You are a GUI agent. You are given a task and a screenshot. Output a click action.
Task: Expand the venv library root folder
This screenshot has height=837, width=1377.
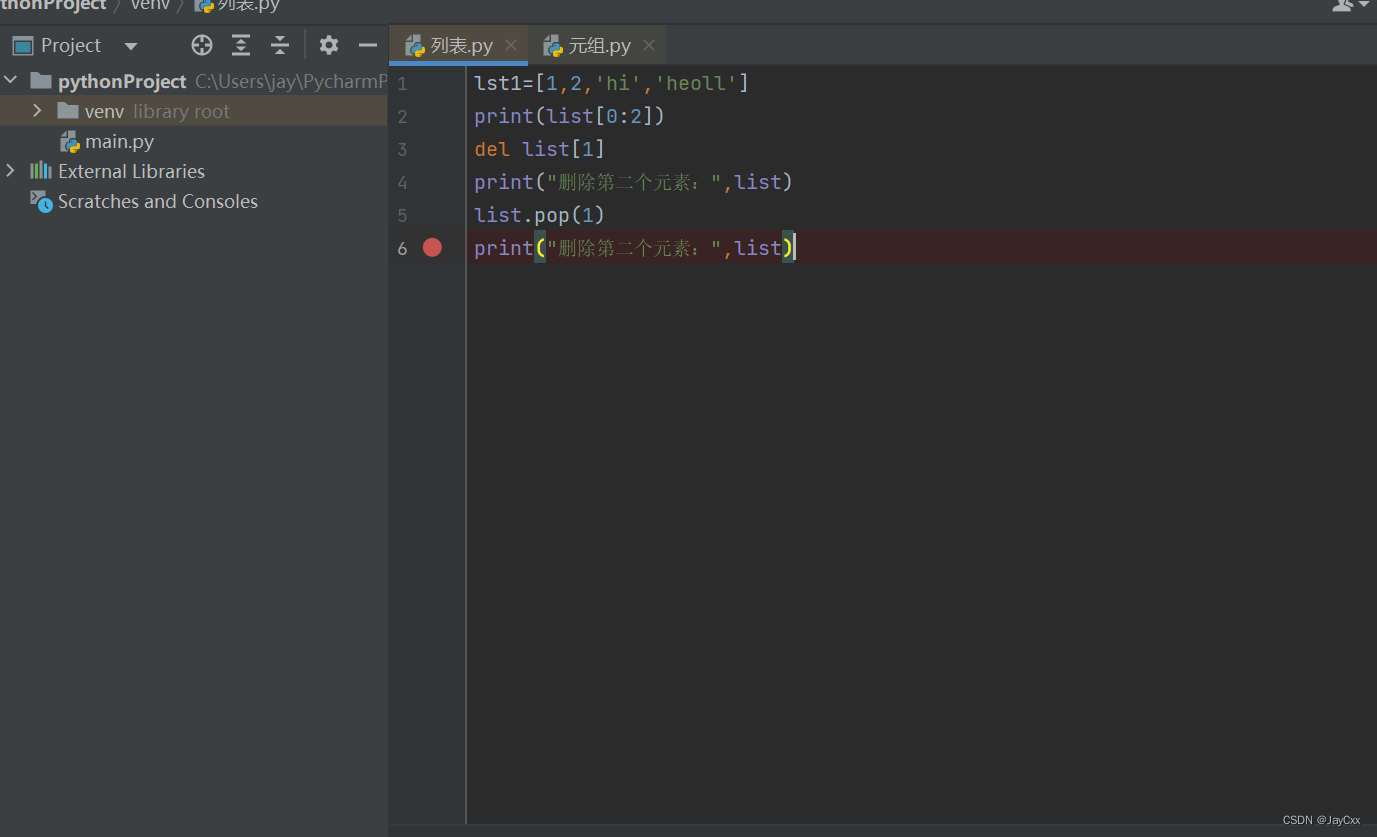pyautogui.click(x=37, y=110)
